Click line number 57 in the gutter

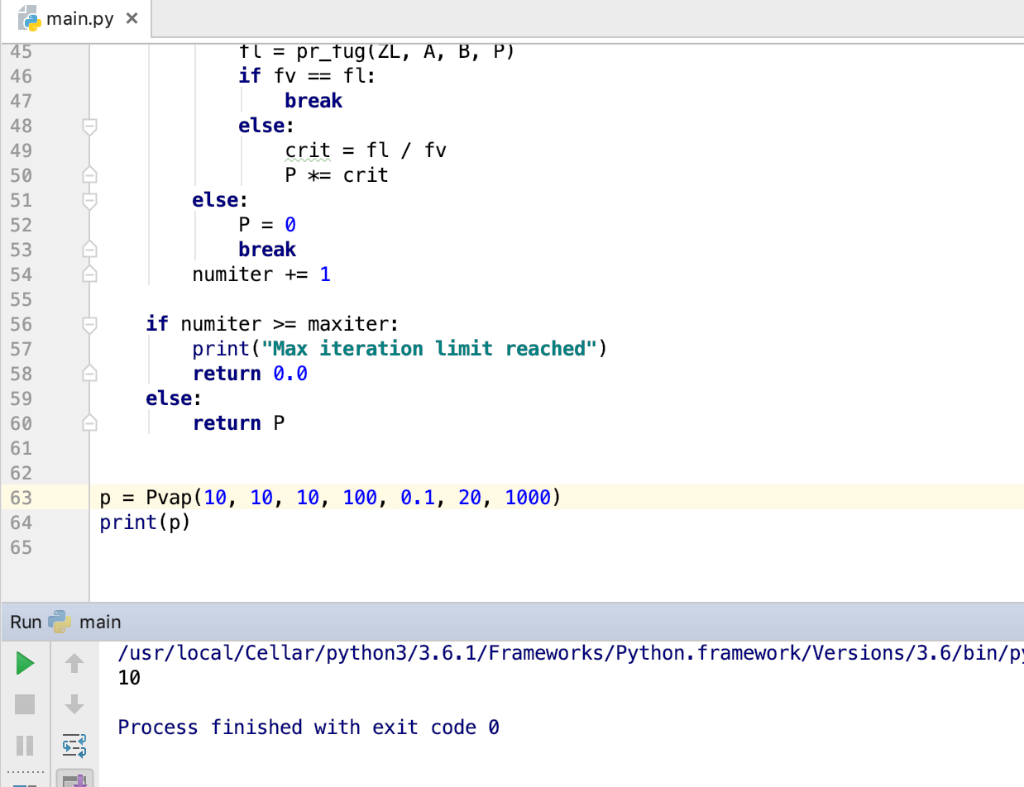pyautogui.click(x=21, y=349)
